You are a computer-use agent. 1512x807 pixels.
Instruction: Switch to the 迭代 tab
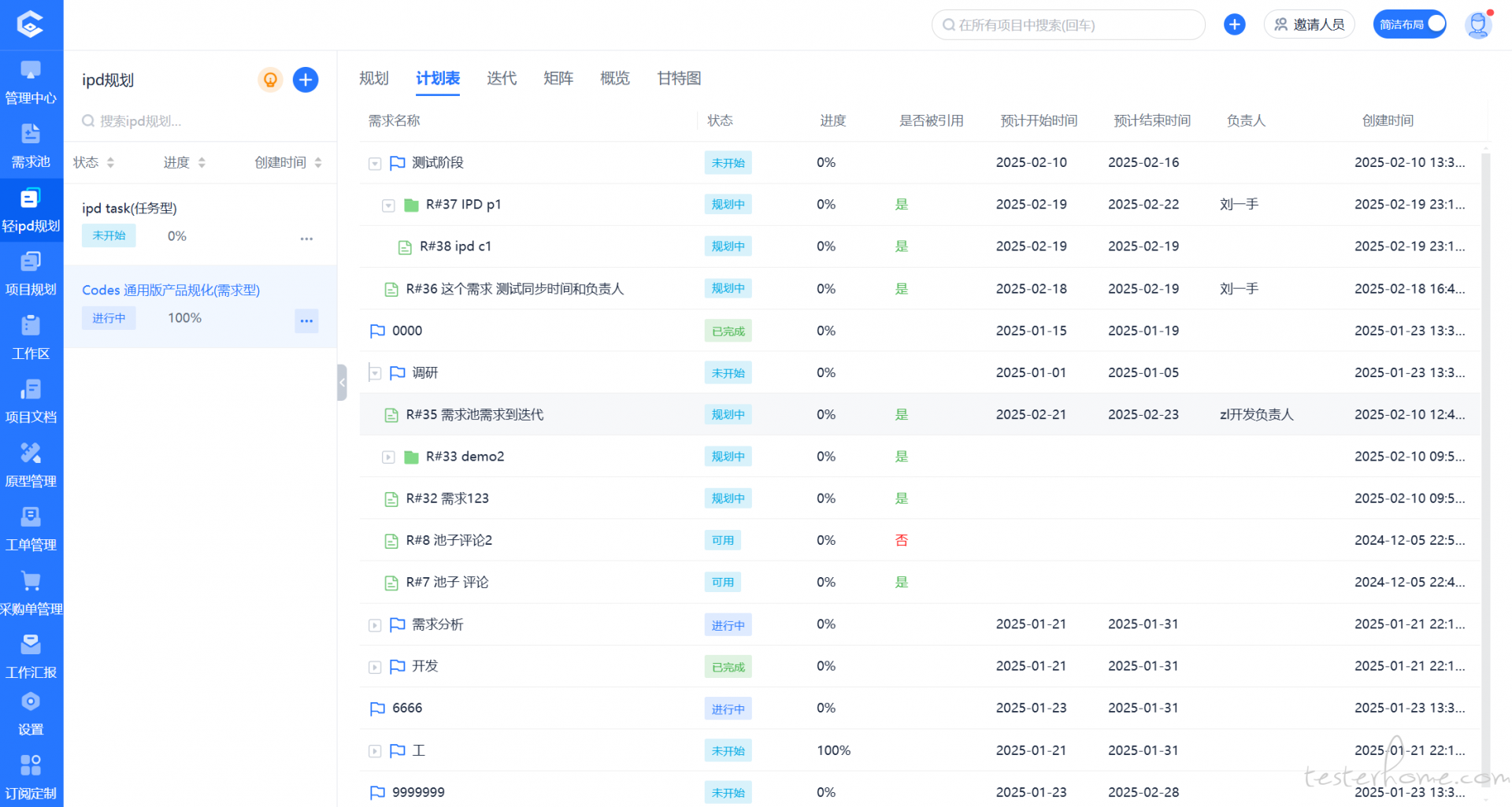tap(502, 78)
